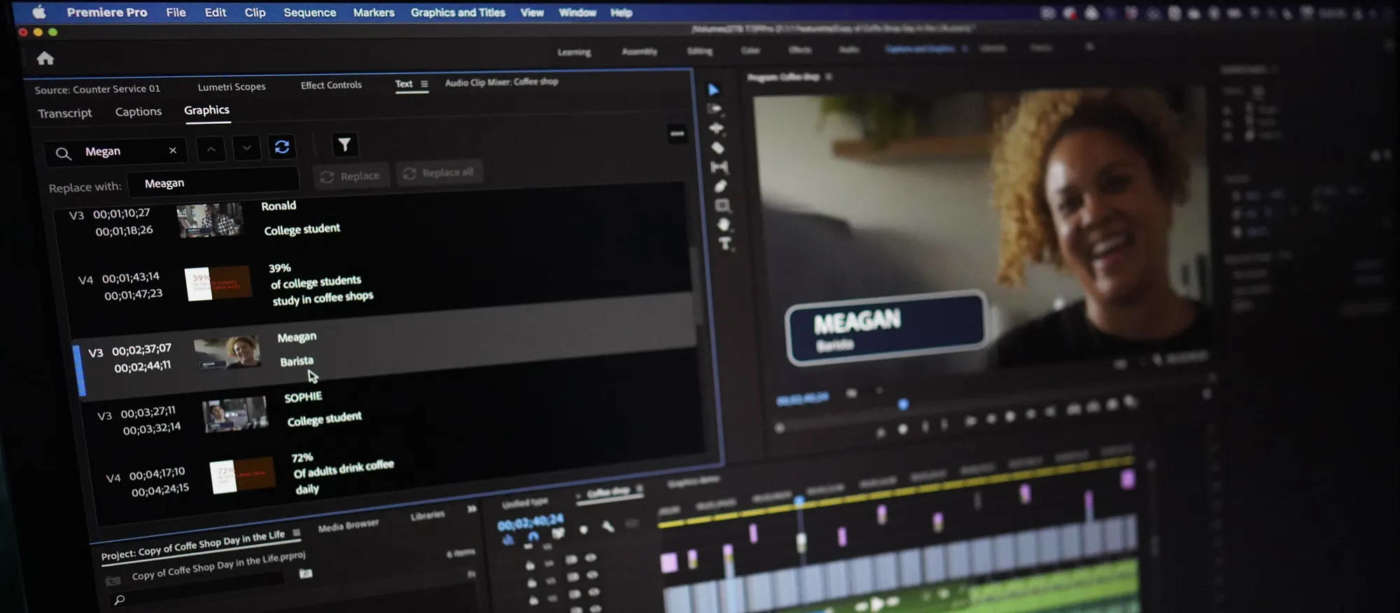1400x613 pixels.
Task: Click the Replace with text field
Action: [214, 183]
